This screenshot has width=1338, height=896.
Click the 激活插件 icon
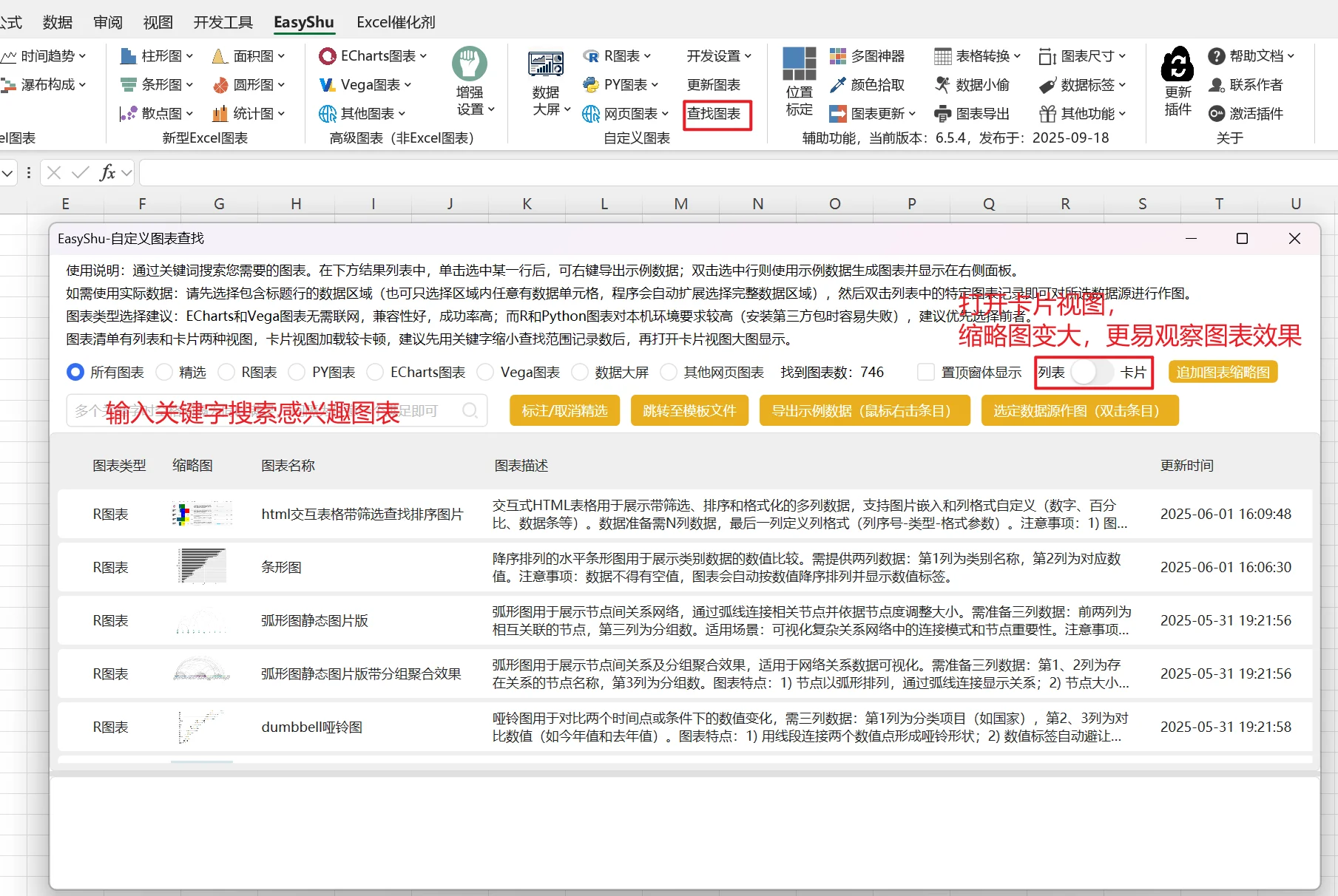pos(1217,114)
